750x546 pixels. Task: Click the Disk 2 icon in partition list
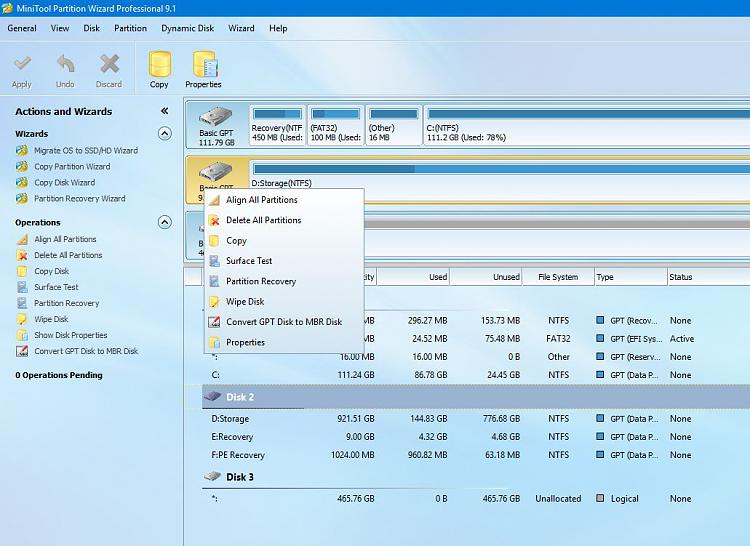pyautogui.click(x=212, y=396)
